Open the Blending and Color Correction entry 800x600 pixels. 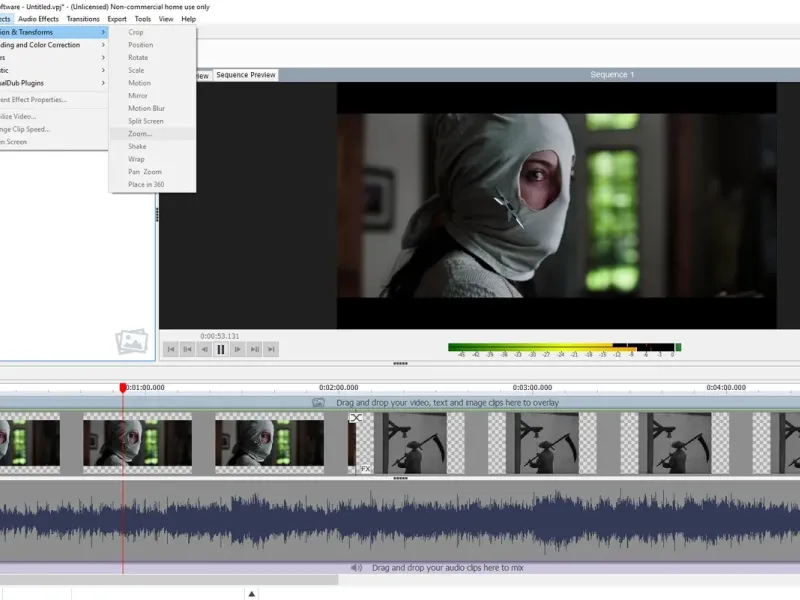tap(54, 45)
